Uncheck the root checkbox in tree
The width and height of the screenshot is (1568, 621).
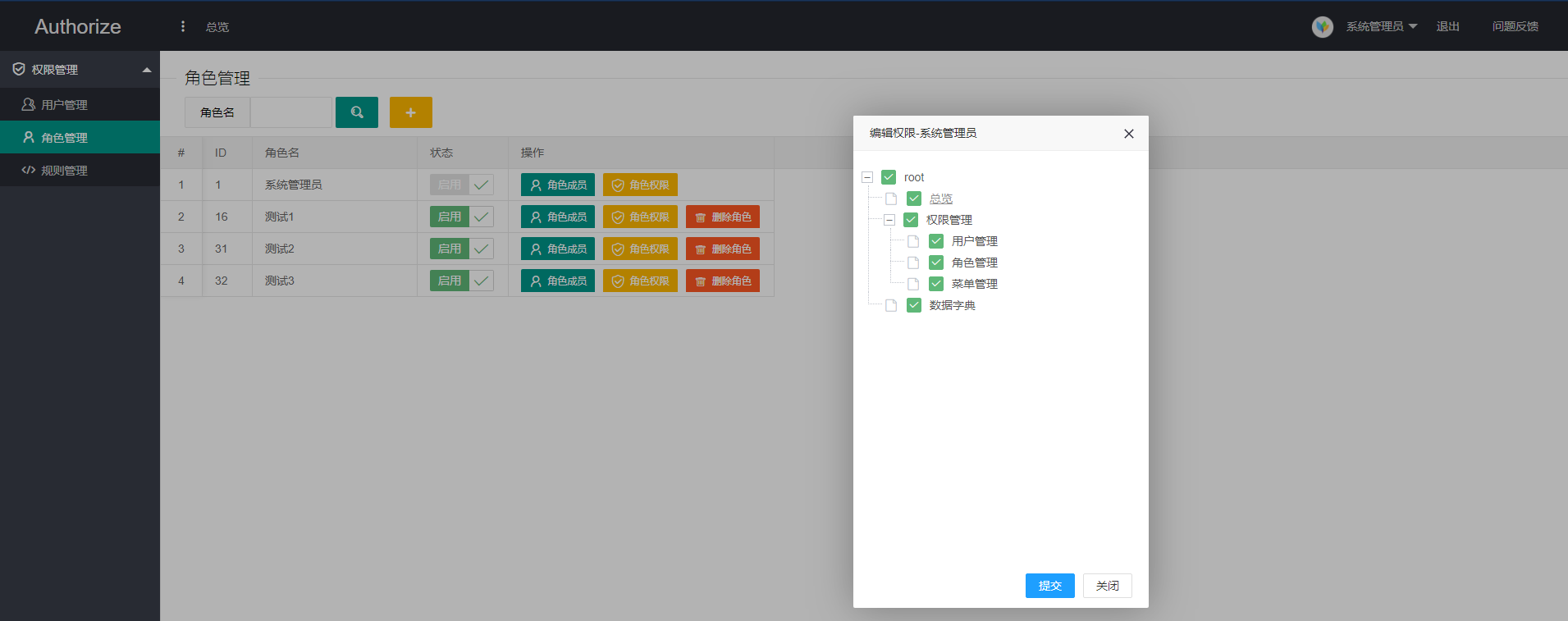tap(889, 177)
